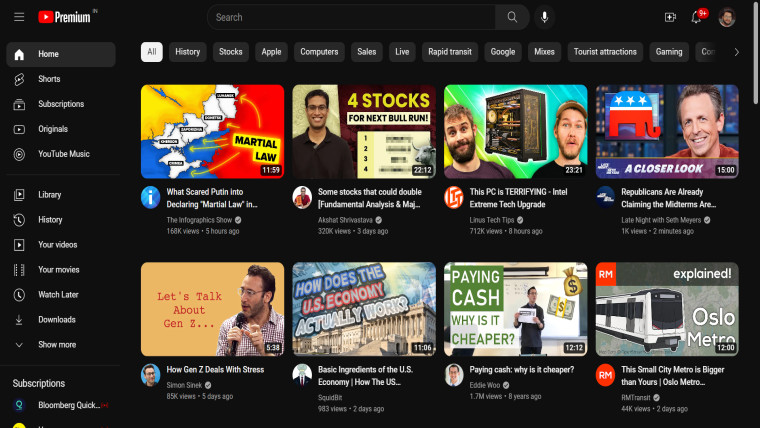760x428 pixels.
Task: Open Late Night with Seth Meyers avatar
Action: pyautogui.click(x=605, y=197)
